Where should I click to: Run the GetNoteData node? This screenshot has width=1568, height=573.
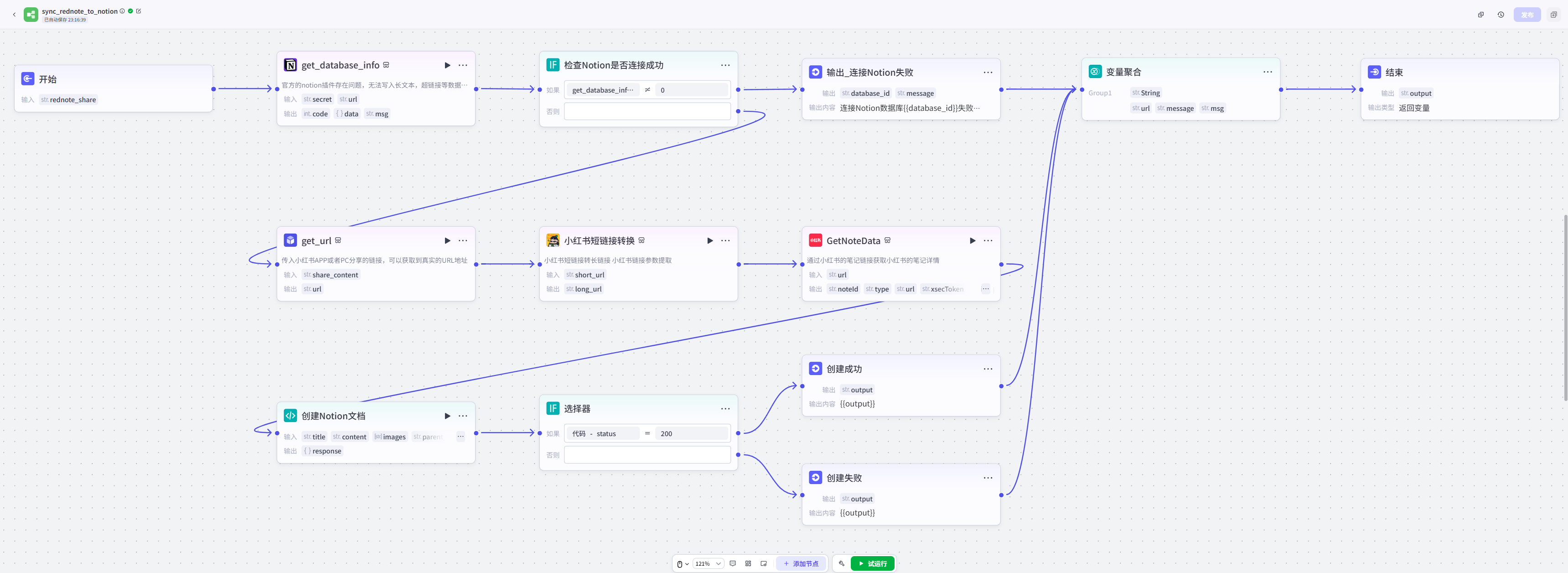972,240
